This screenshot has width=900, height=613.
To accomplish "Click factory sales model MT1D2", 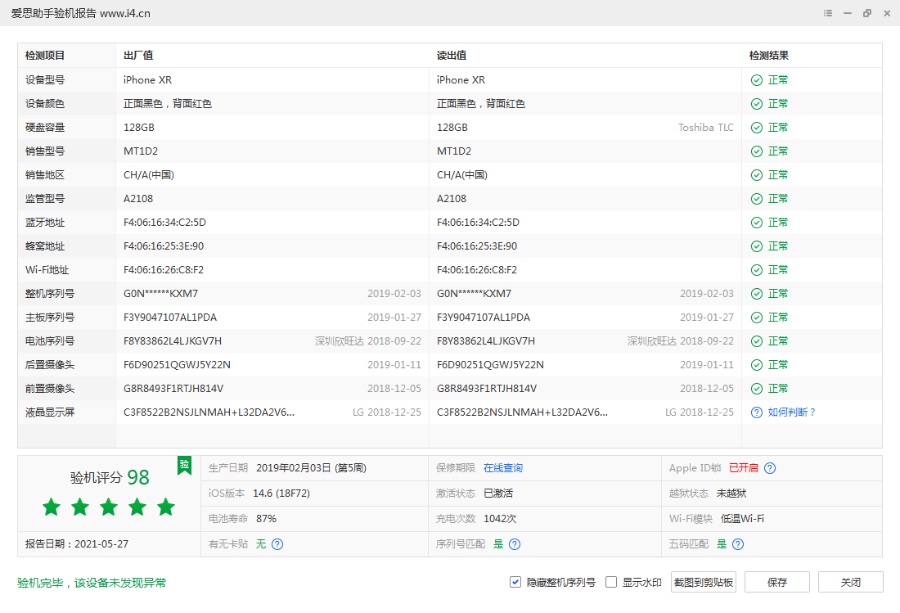I will click(x=140, y=151).
